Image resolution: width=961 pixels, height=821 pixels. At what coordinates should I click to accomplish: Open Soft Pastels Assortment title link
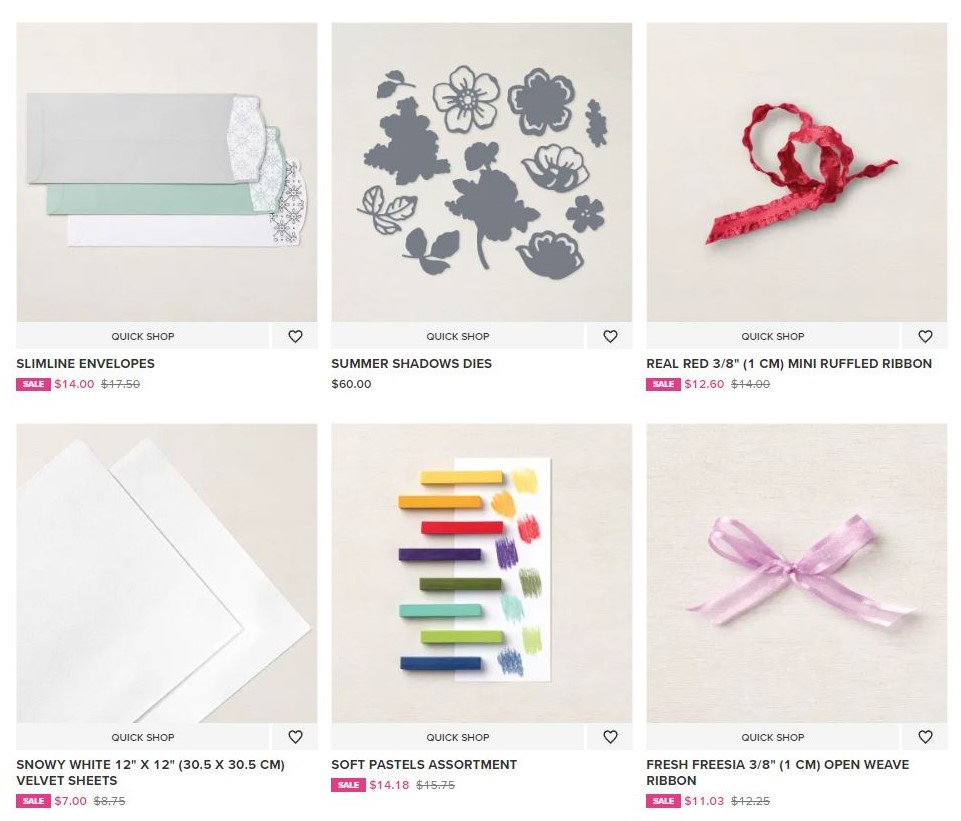(424, 765)
